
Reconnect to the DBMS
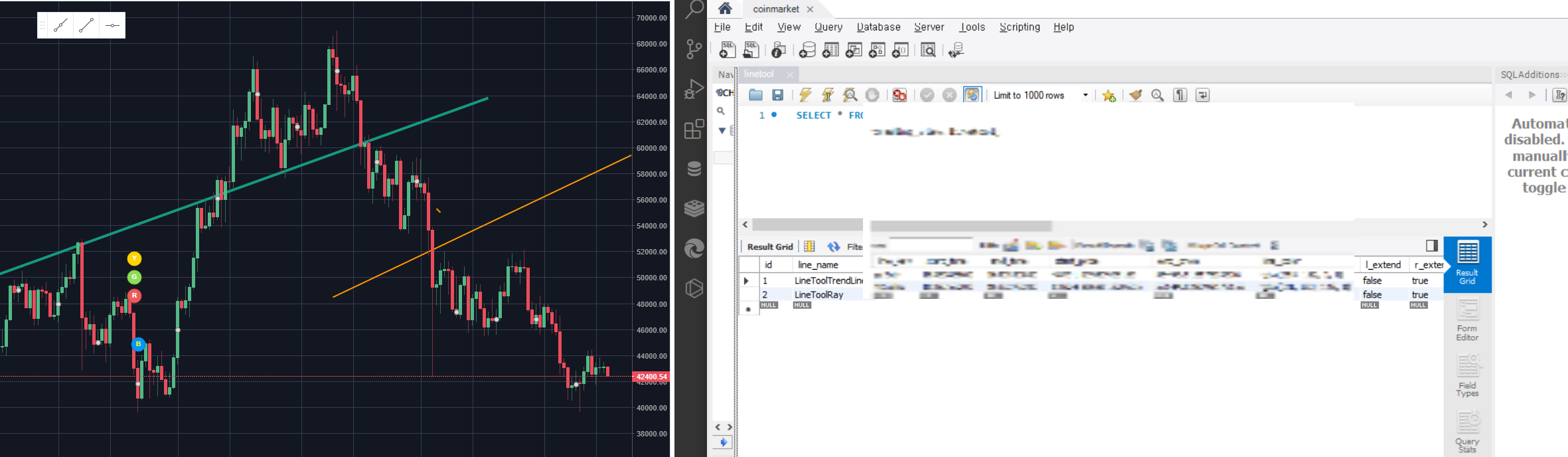956,50
